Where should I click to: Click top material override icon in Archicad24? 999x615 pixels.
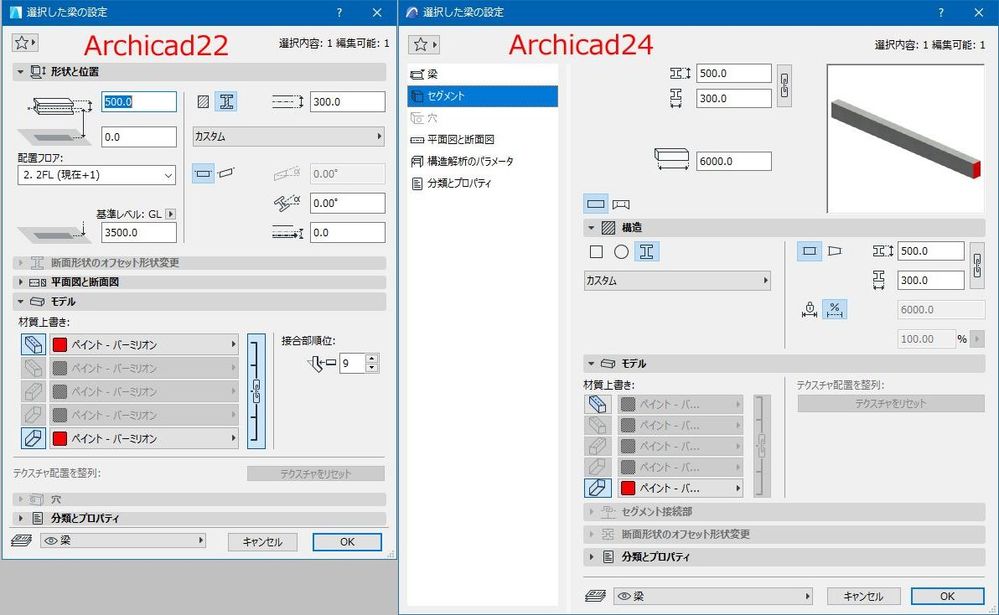click(x=597, y=404)
